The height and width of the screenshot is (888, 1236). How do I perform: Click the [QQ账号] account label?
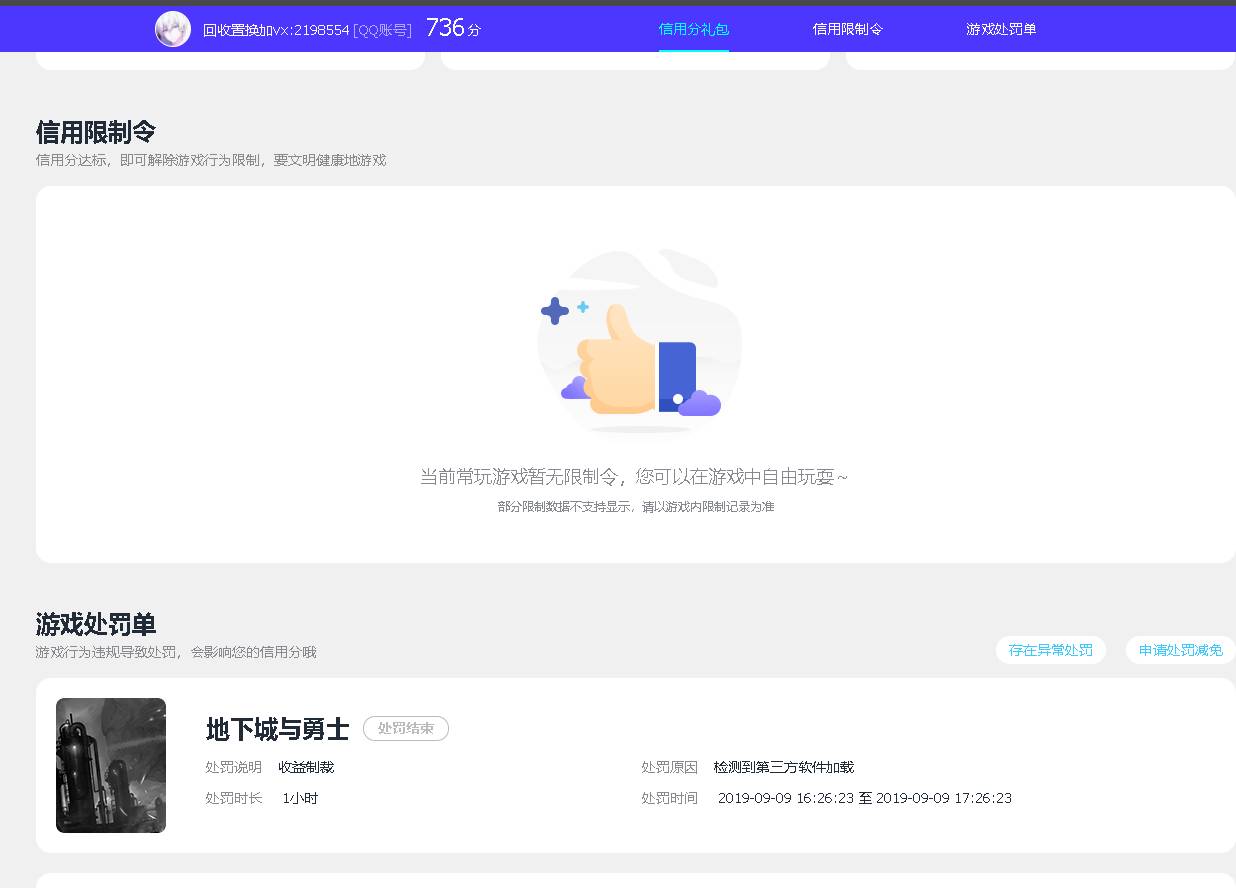tap(382, 30)
